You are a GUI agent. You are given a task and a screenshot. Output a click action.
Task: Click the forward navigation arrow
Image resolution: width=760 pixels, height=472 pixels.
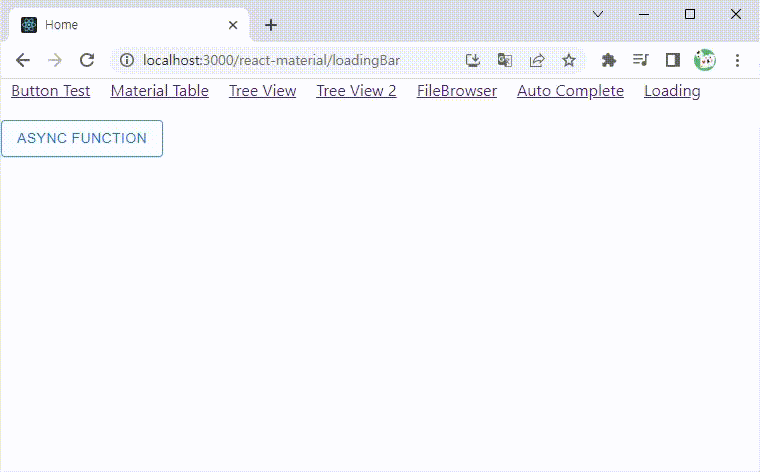point(55,60)
